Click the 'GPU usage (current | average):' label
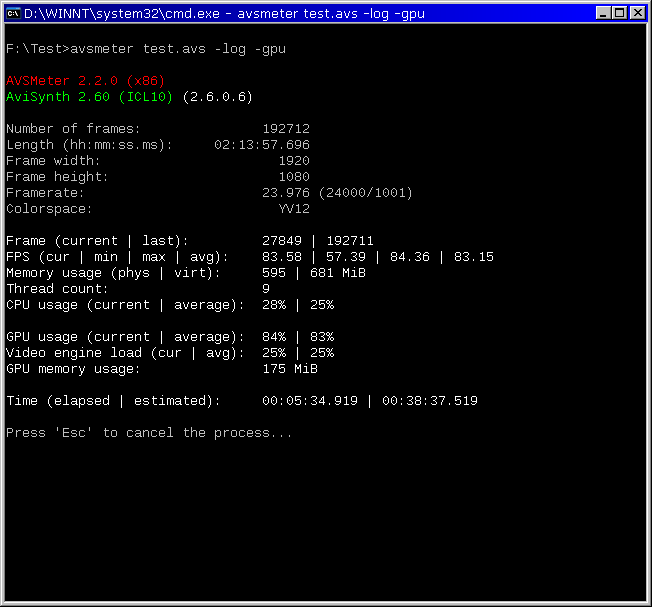The width and height of the screenshot is (652, 607). (x=126, y=337)
